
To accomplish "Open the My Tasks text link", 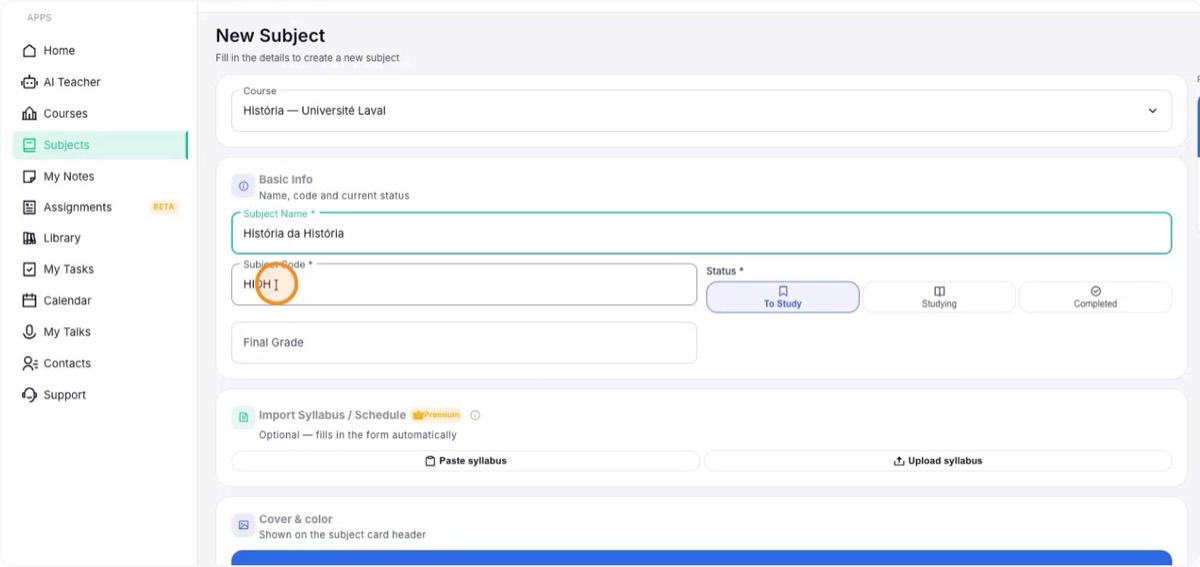I will 68,269.
